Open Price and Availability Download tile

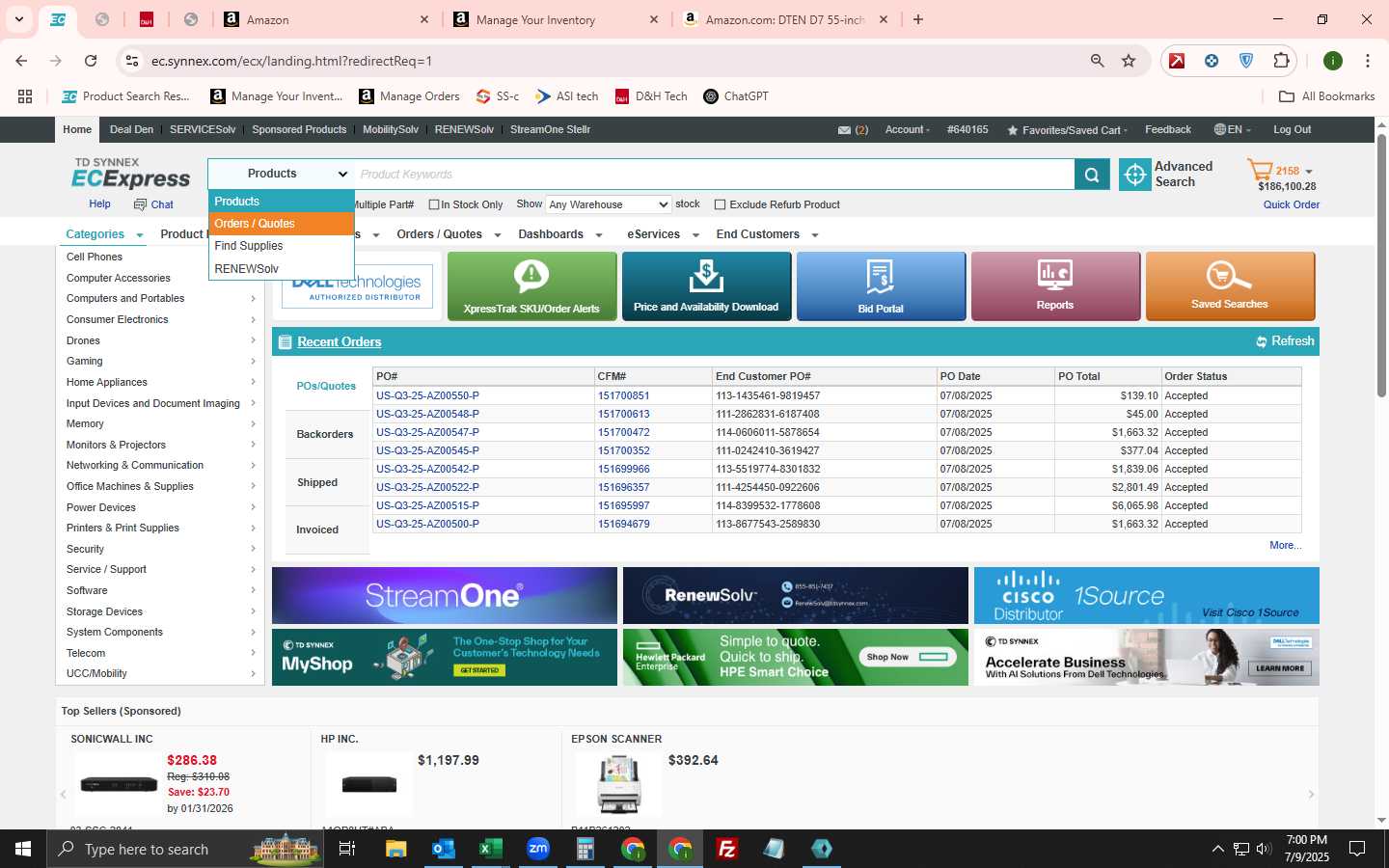click(x=706, y=285)
